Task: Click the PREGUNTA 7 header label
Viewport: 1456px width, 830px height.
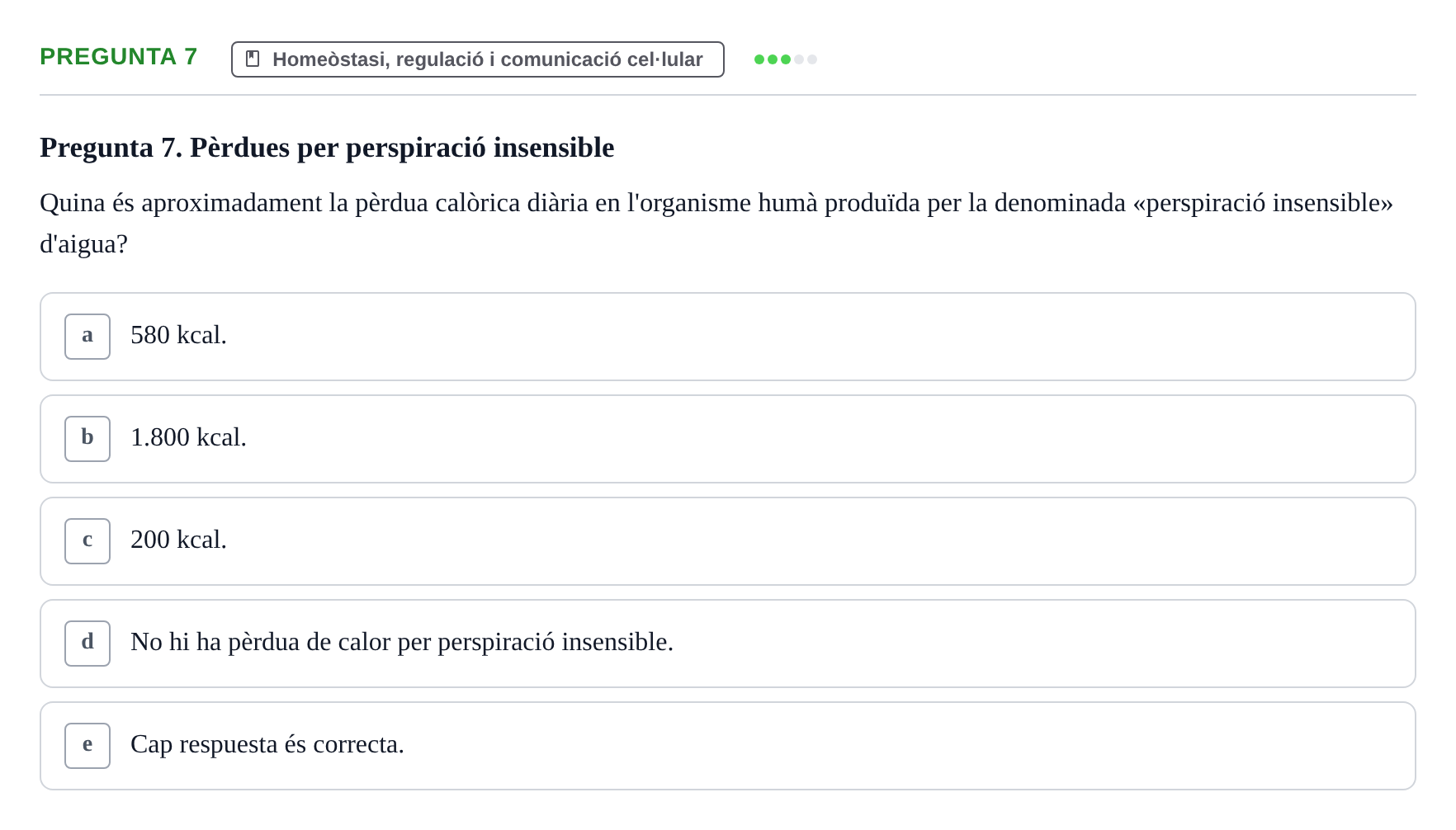Action: tap(119, 57)
